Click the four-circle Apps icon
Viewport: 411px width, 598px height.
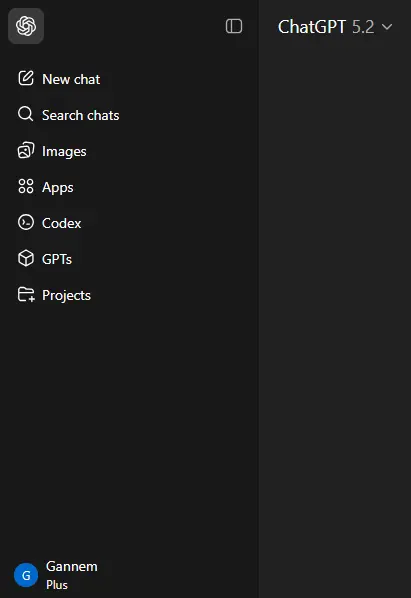click(26, 186)
